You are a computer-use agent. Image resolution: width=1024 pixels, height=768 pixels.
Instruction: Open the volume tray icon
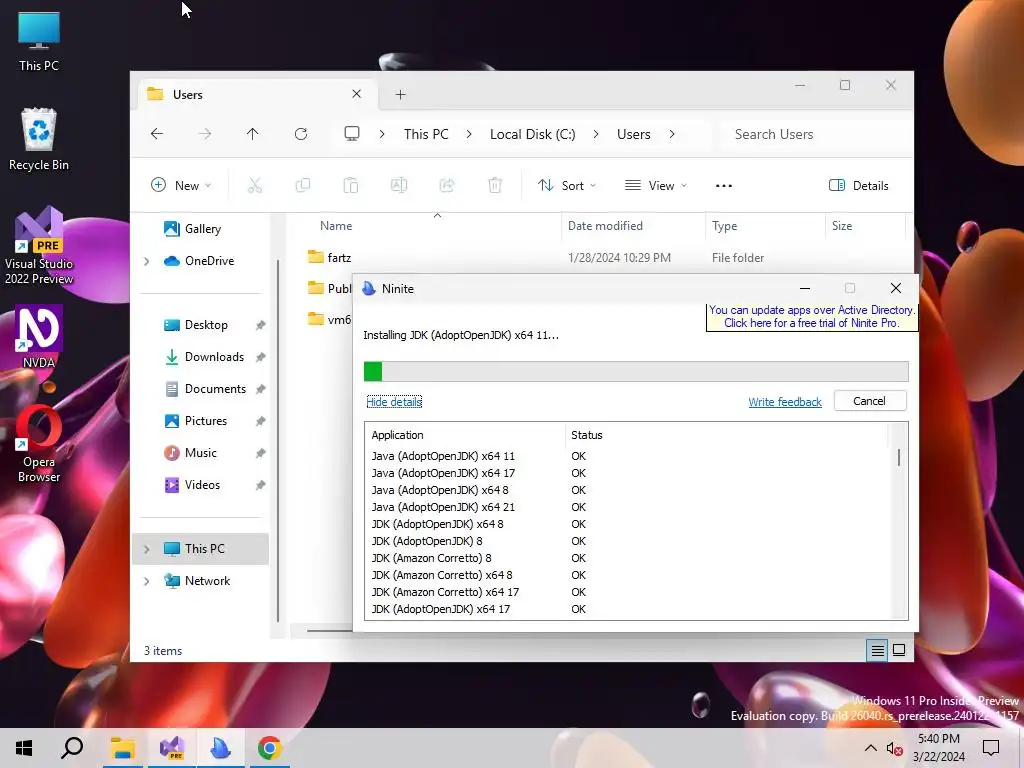(895, 748)
